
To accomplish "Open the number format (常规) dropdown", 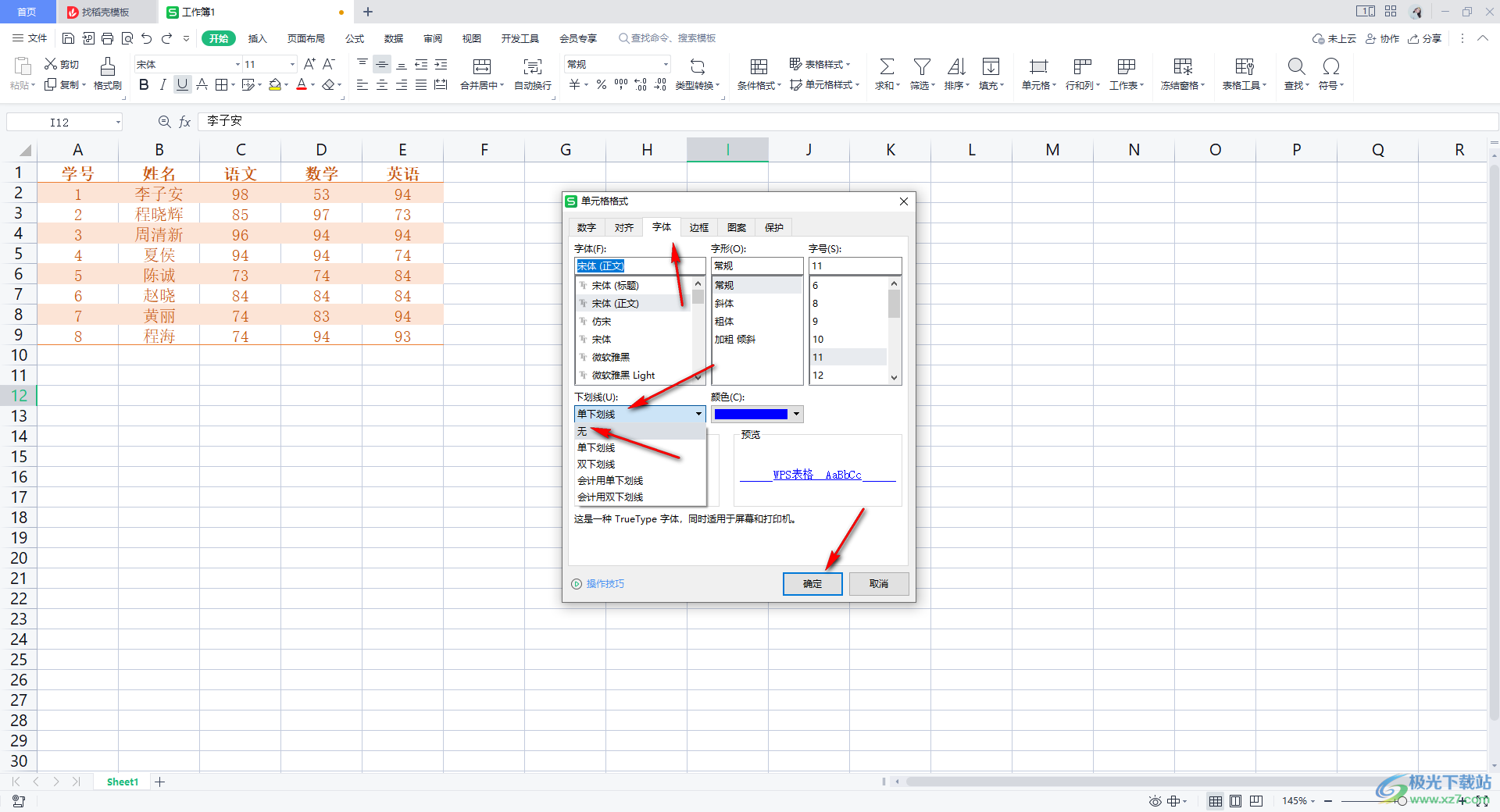I will click(x=666, y=64).
